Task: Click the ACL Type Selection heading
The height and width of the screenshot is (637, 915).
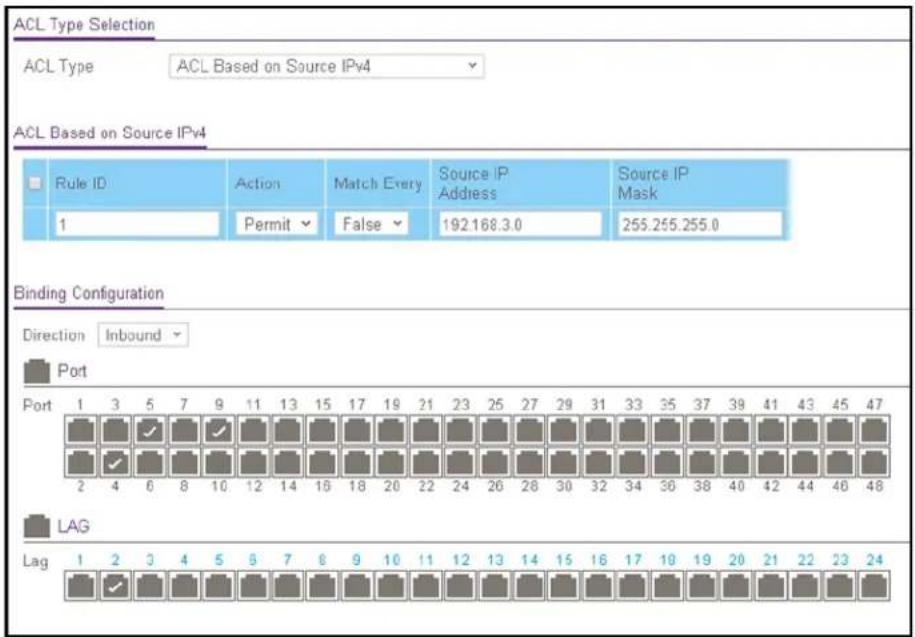Action: click(x=83, y=25)
